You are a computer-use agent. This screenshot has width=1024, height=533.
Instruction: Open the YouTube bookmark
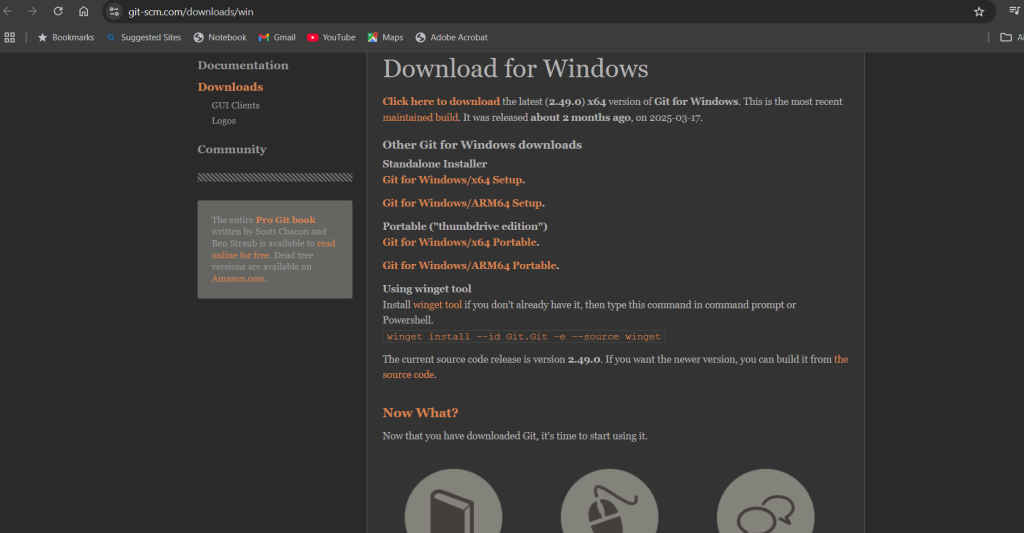(331, 37)
